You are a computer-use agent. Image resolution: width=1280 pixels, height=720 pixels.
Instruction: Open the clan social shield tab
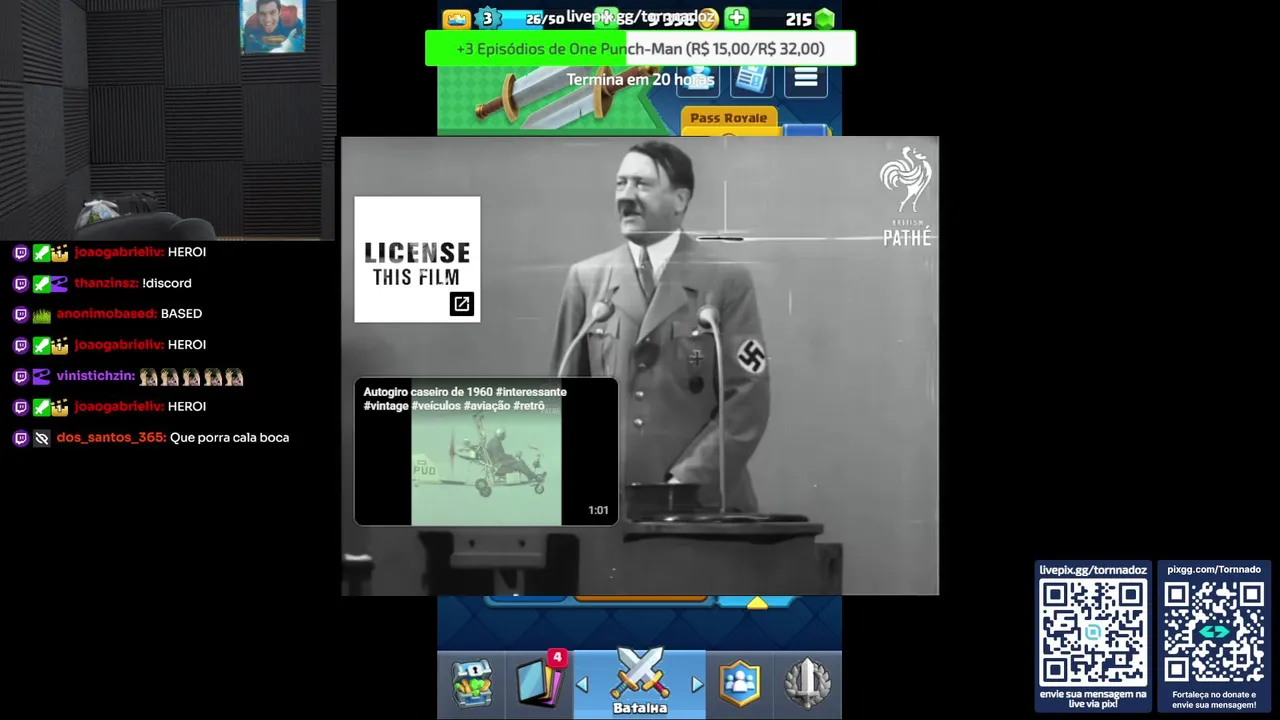[740, 684]
